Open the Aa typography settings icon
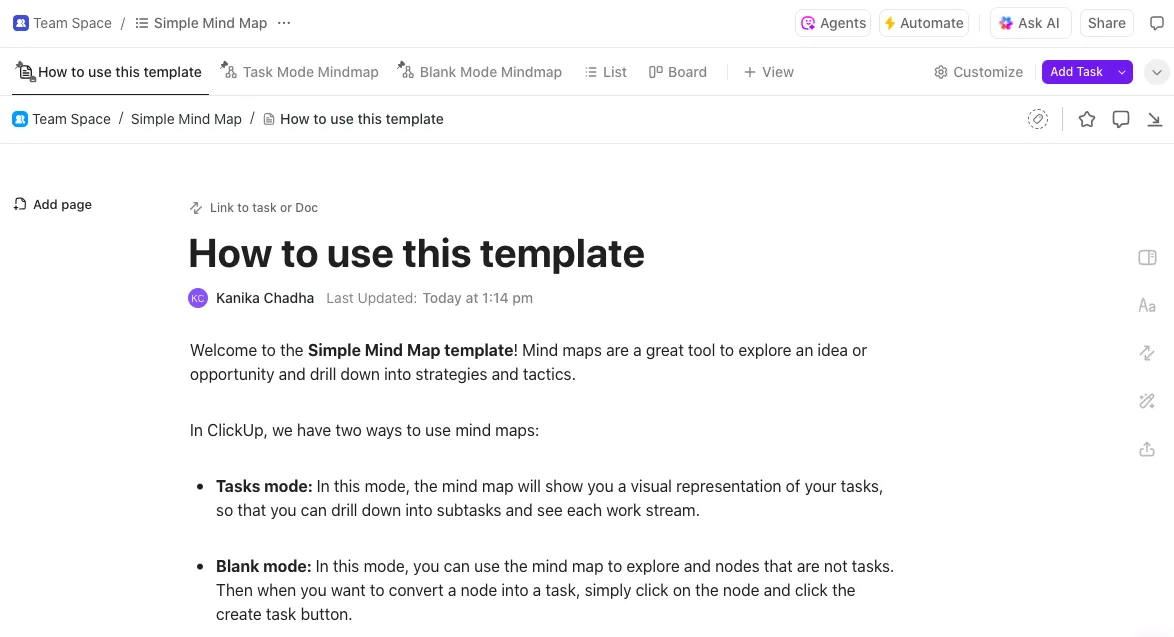This screenshot has height=637, width=1174. (1147, 305)
